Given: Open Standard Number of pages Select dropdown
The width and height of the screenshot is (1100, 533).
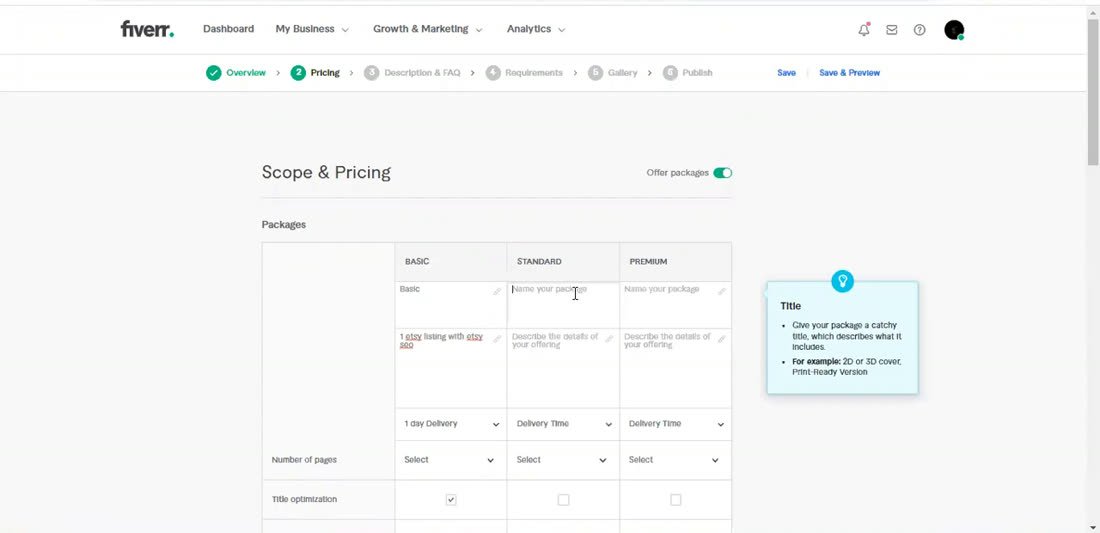Looking at the screenshot, I should [563, 460].
